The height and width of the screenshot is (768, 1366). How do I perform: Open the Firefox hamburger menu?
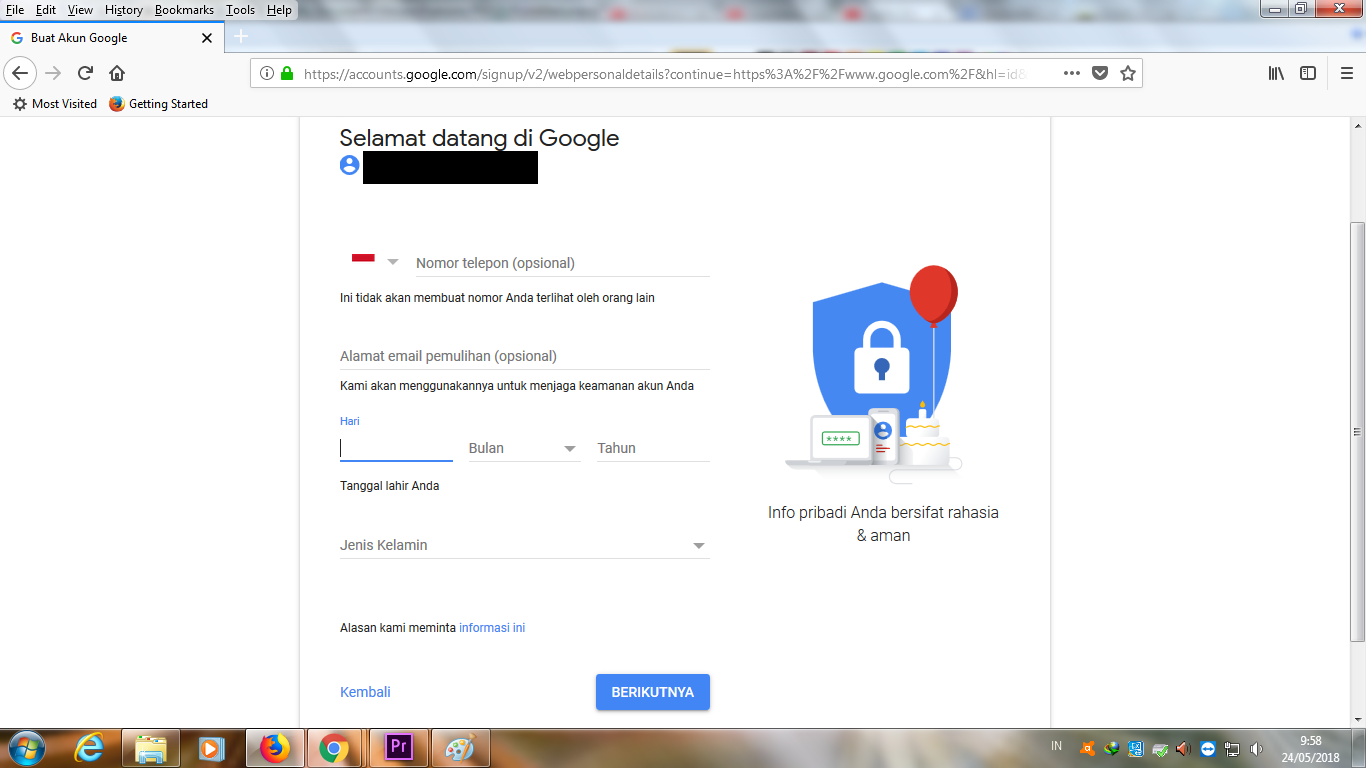coord(1346,73)
